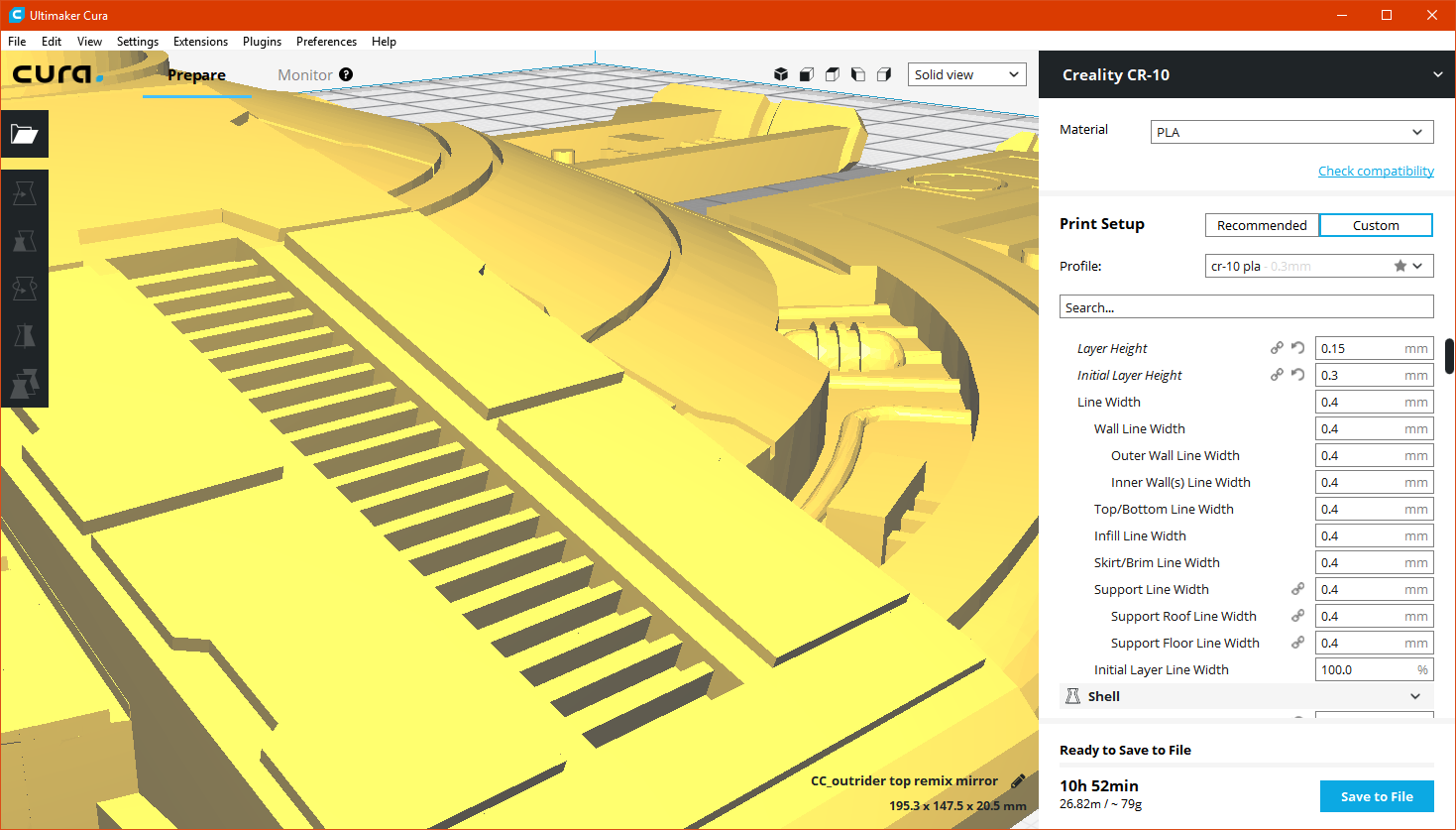The image size is (1456, 830).
Task: Open the Profile cr-10 pla dropdown
Action: point(1319,266)
